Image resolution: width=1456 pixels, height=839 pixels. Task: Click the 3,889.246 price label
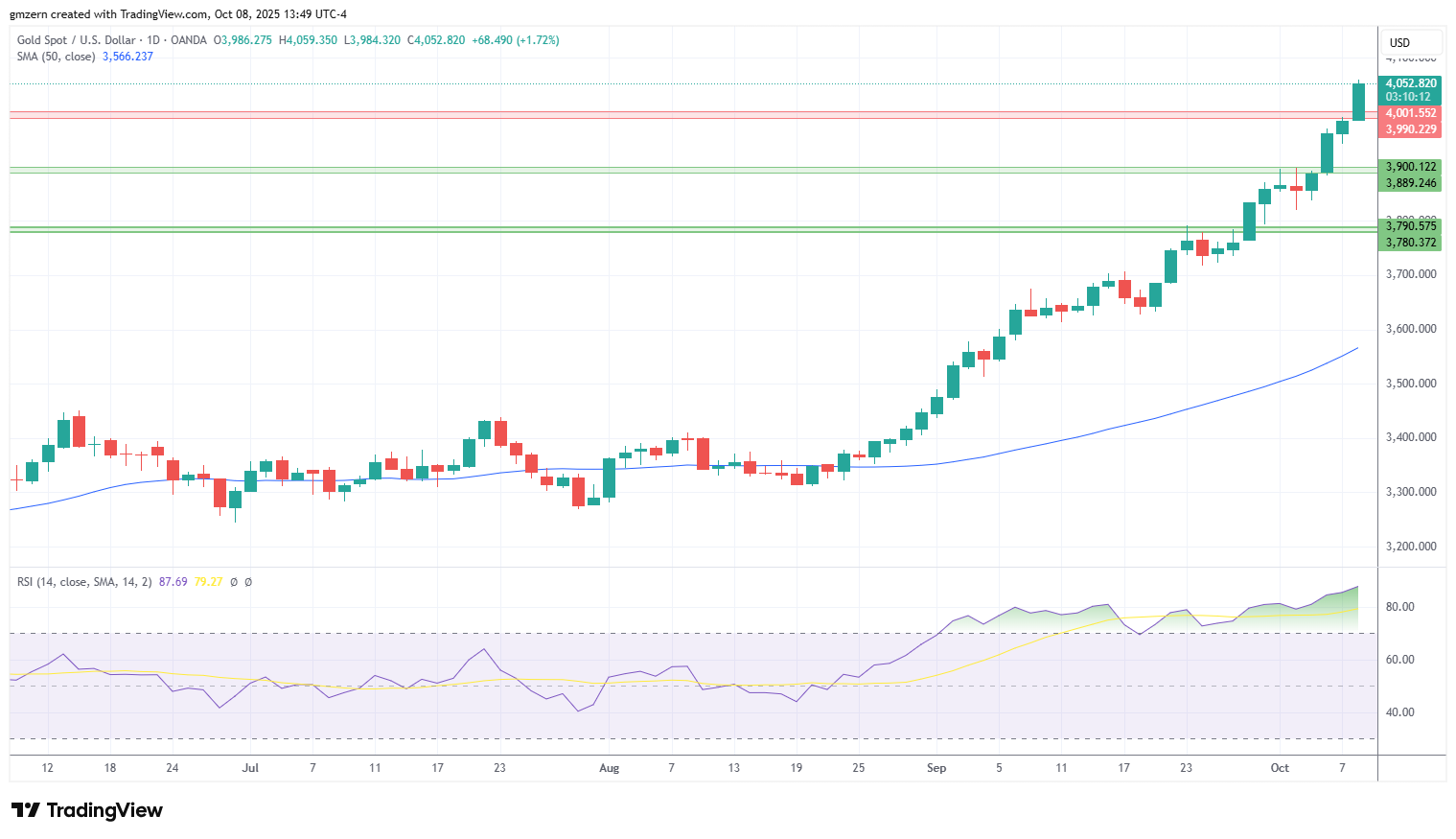click(1411, 183)
